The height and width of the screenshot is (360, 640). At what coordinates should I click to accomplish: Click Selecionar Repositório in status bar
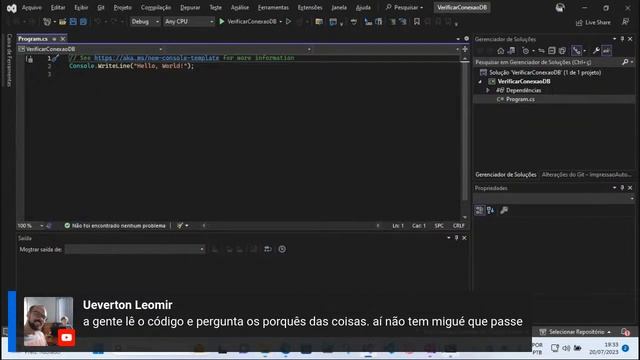[x=575, y=332]
